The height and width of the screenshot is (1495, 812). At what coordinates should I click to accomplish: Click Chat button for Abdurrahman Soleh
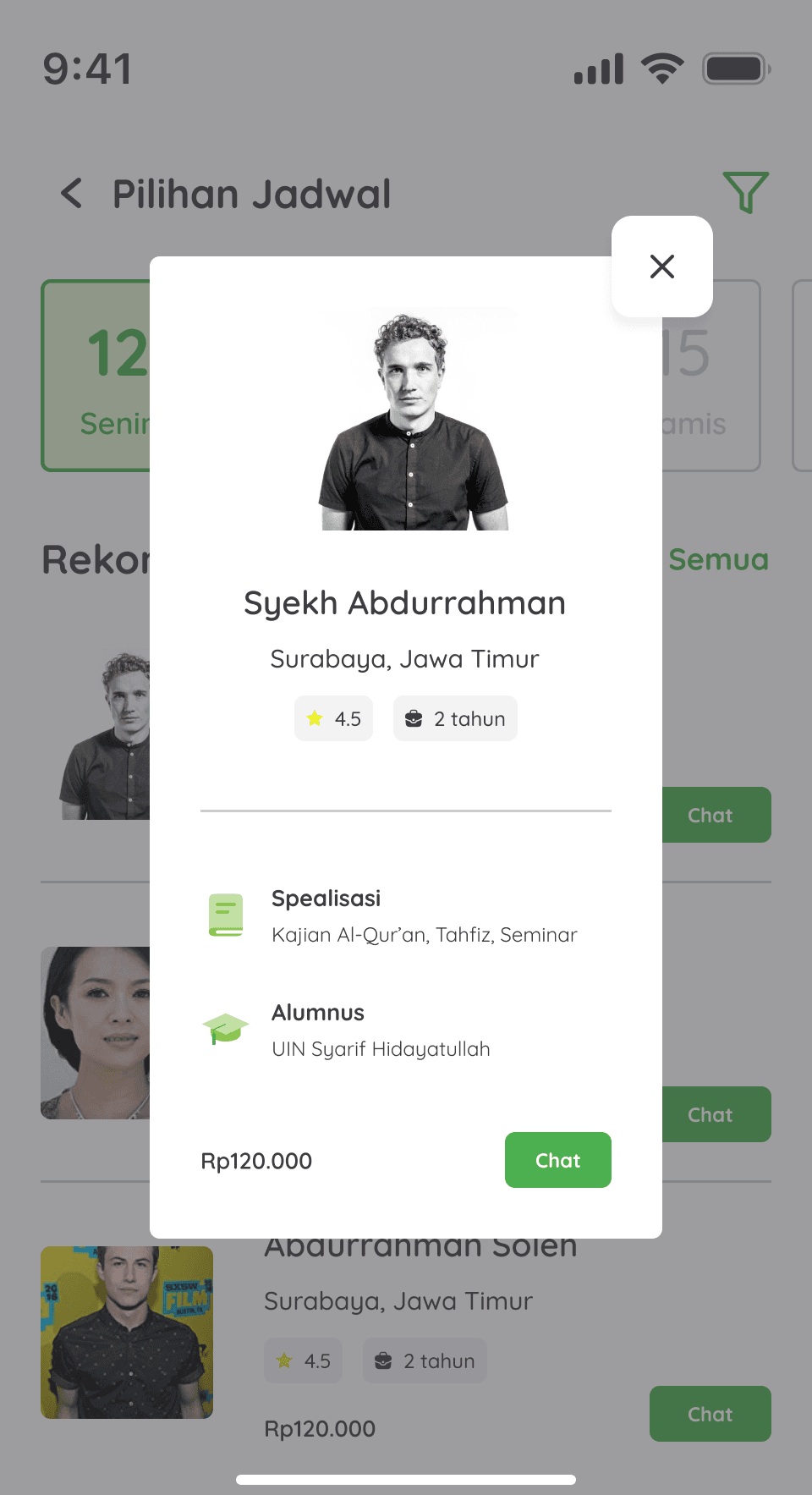tap(710, 1414)
